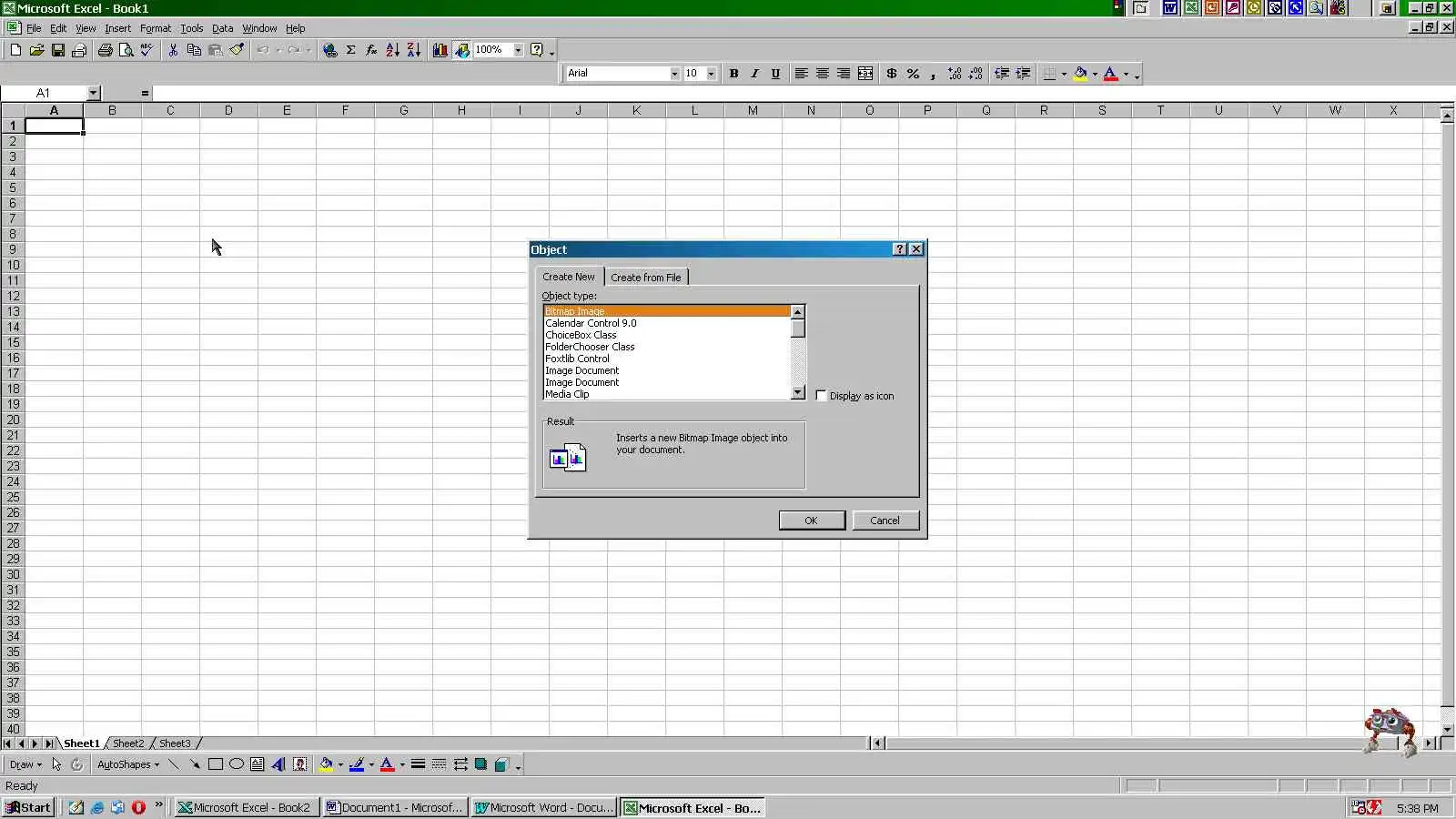Click the Insert Hyperlink globe icon
Image resolution: width=1456 pixels, height=819 pixels.
pos(329,50)
